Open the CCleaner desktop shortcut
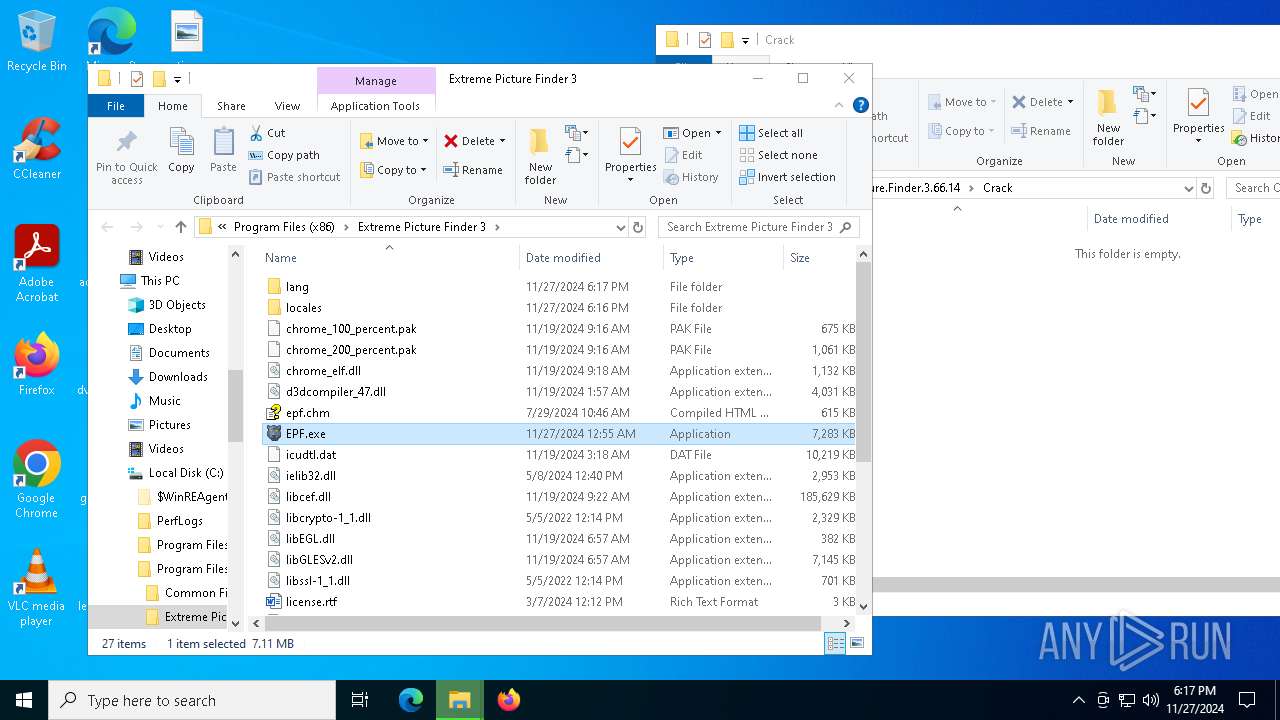Image resolution: width=1280 pixels, height=720 pixels. [37, 150]
